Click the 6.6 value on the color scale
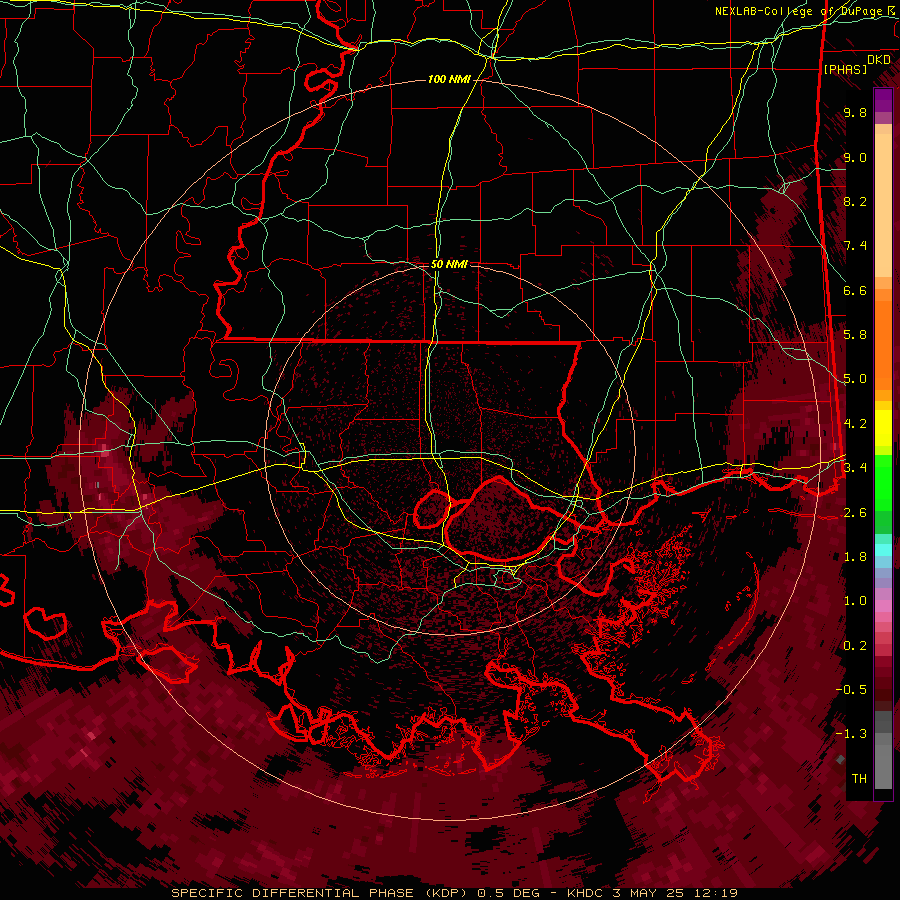Image resolution: width=900 pixels, height=900 pixels. click(x=855, y=290)
